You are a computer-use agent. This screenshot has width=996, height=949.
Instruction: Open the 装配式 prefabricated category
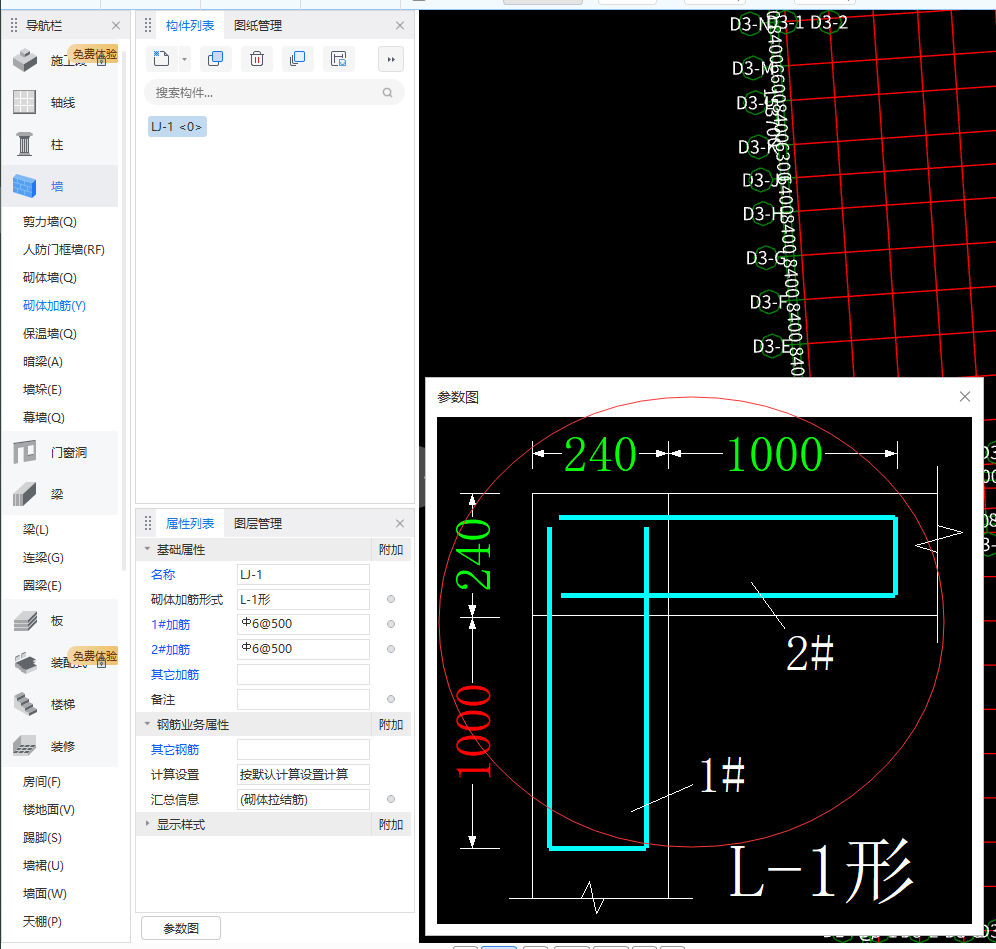coord(60,663)
